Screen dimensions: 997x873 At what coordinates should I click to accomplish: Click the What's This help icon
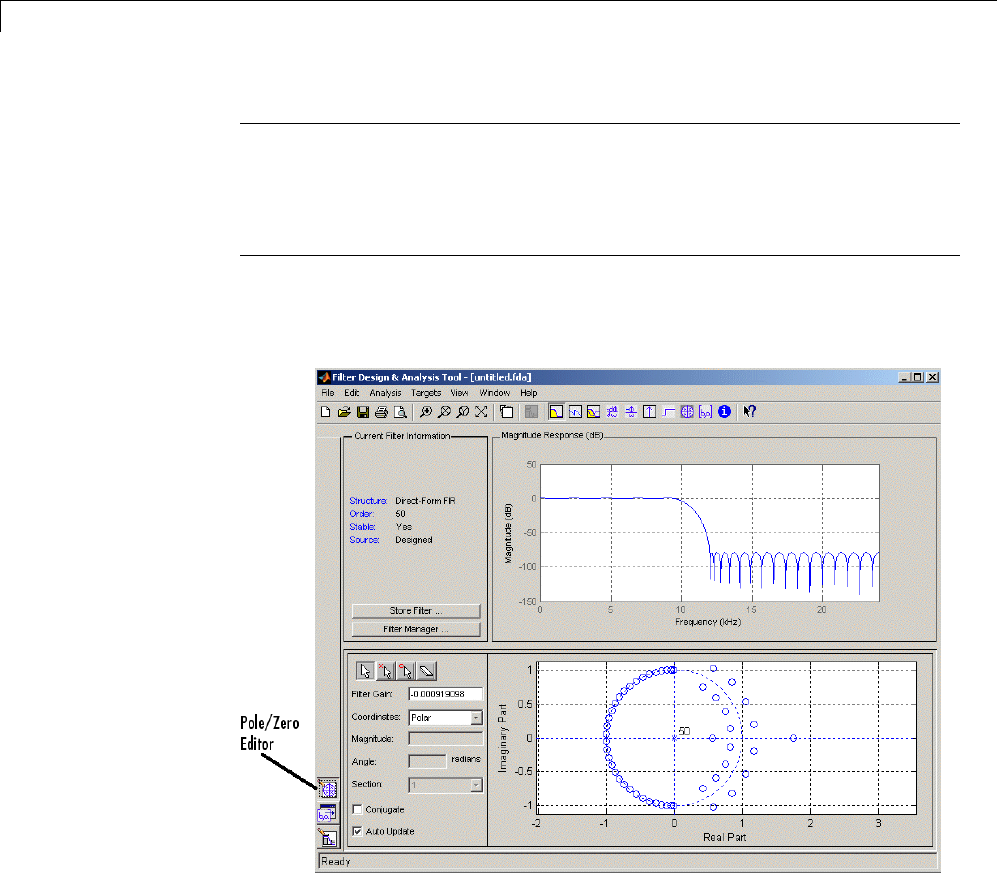pos(750,412)
